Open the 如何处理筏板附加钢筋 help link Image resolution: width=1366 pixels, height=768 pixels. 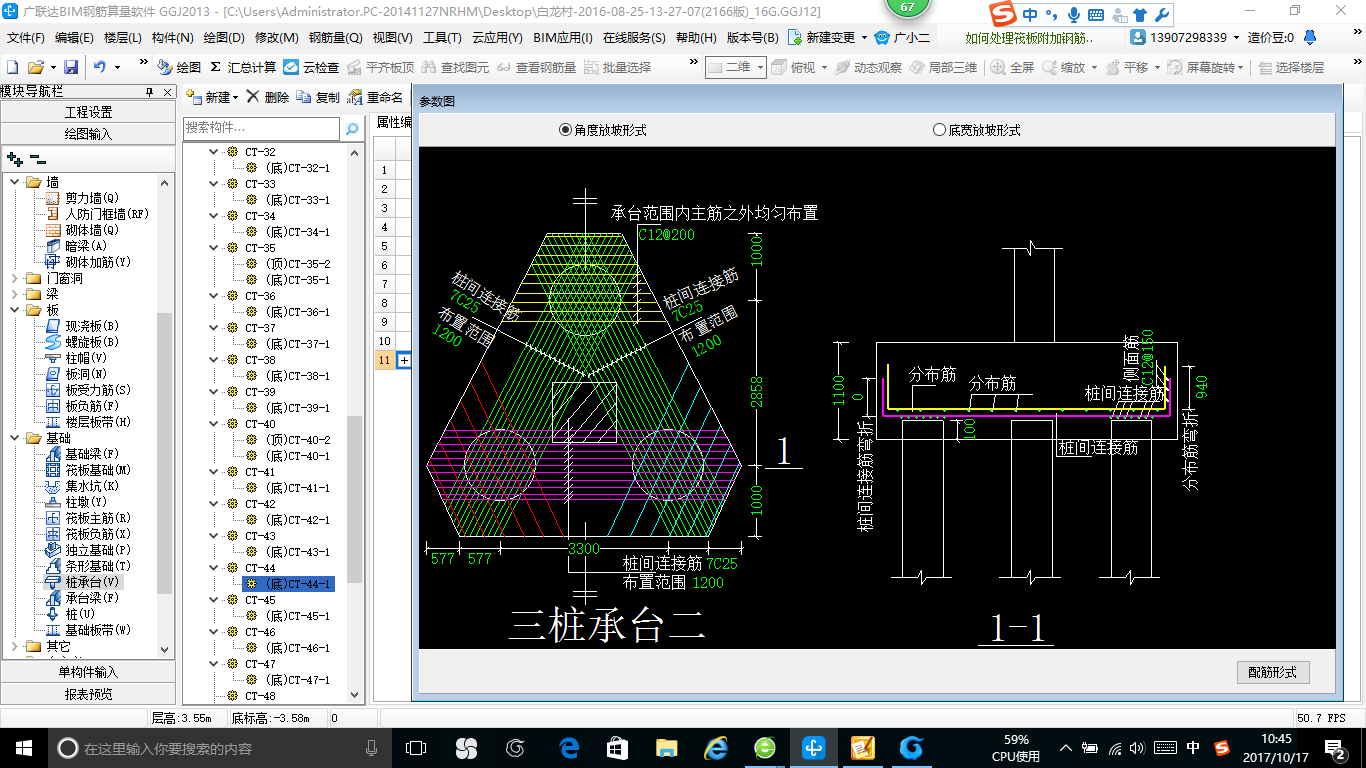(1029, 38)
